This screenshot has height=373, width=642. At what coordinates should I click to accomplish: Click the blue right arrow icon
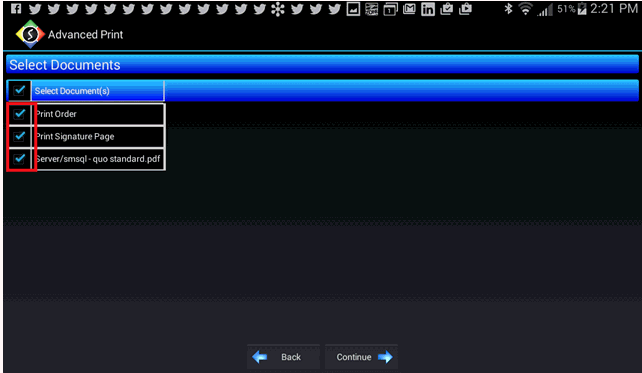385,357
